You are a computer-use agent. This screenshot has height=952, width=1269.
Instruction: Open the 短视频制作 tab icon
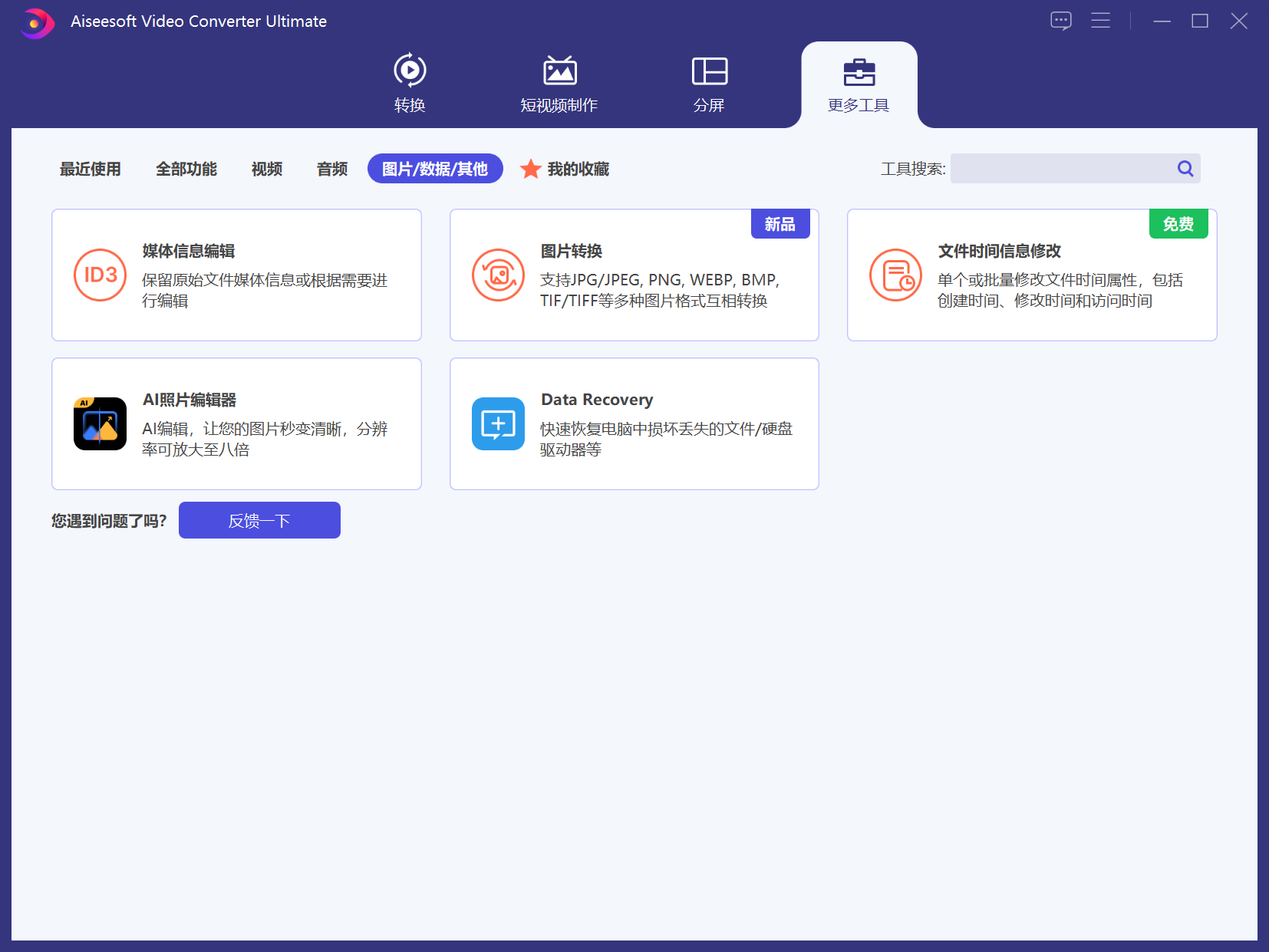pyautogui.click(x=559, y=71)
